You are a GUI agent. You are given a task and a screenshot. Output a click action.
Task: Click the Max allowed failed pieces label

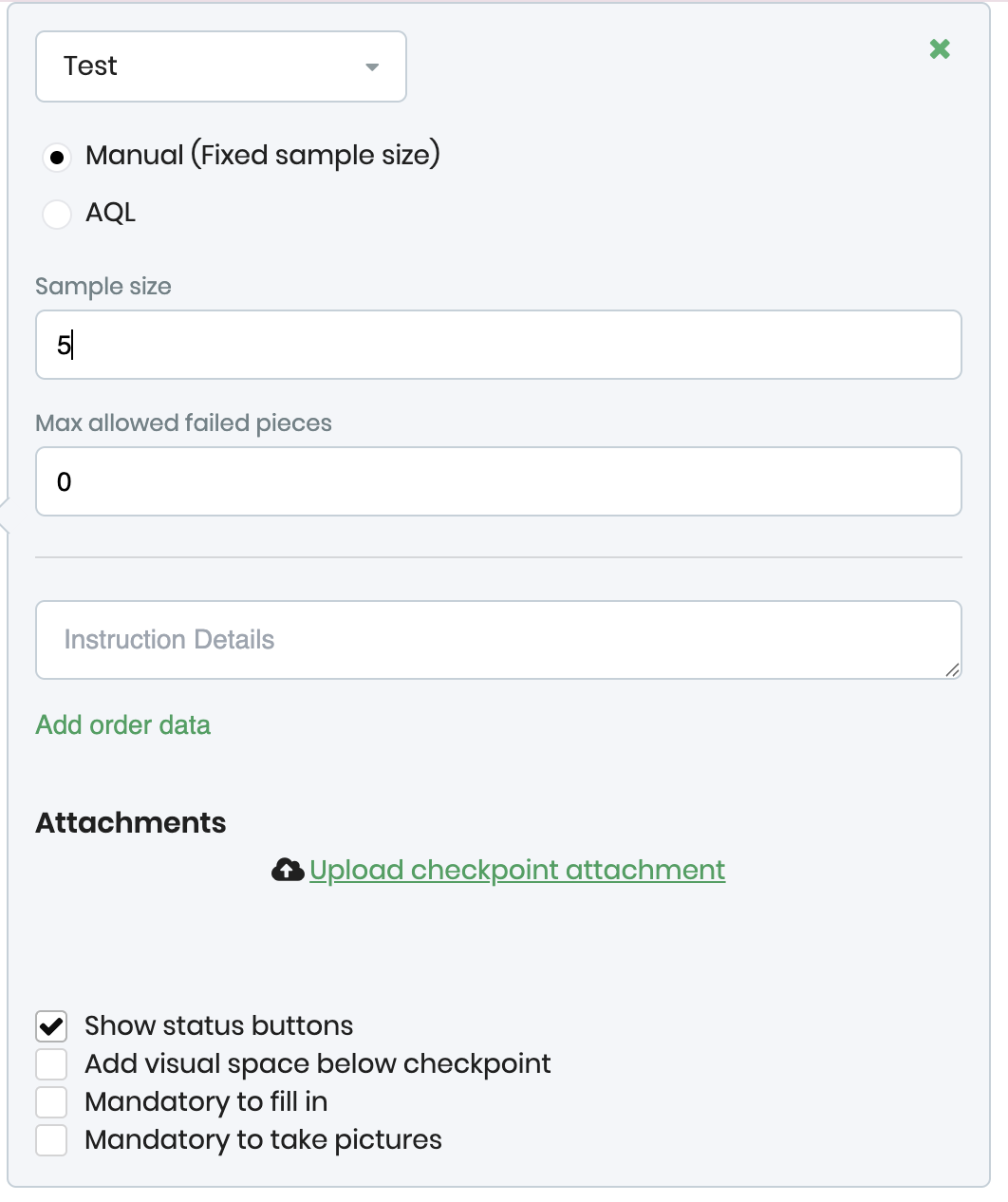pyautogui.click(x=183, y=423)
